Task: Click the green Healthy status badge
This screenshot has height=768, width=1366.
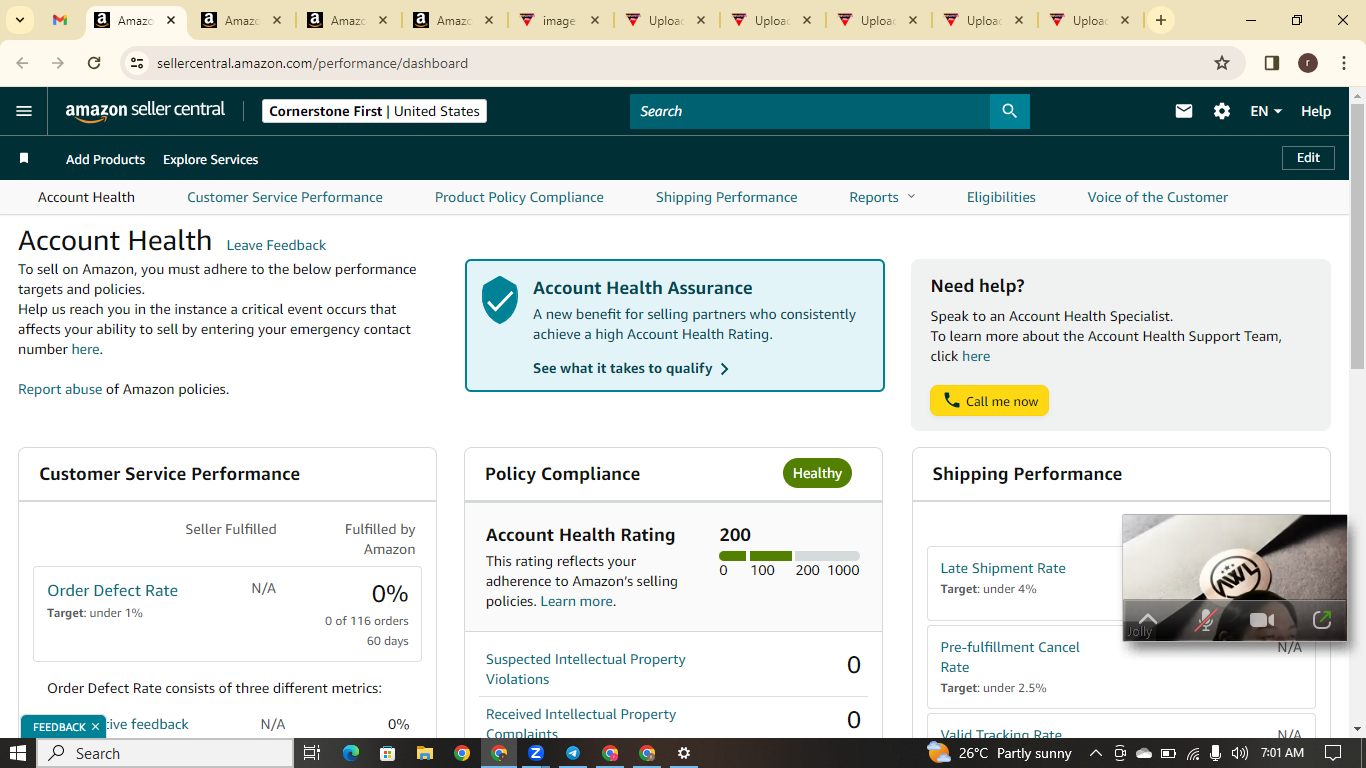Action: tap(817, 473)
